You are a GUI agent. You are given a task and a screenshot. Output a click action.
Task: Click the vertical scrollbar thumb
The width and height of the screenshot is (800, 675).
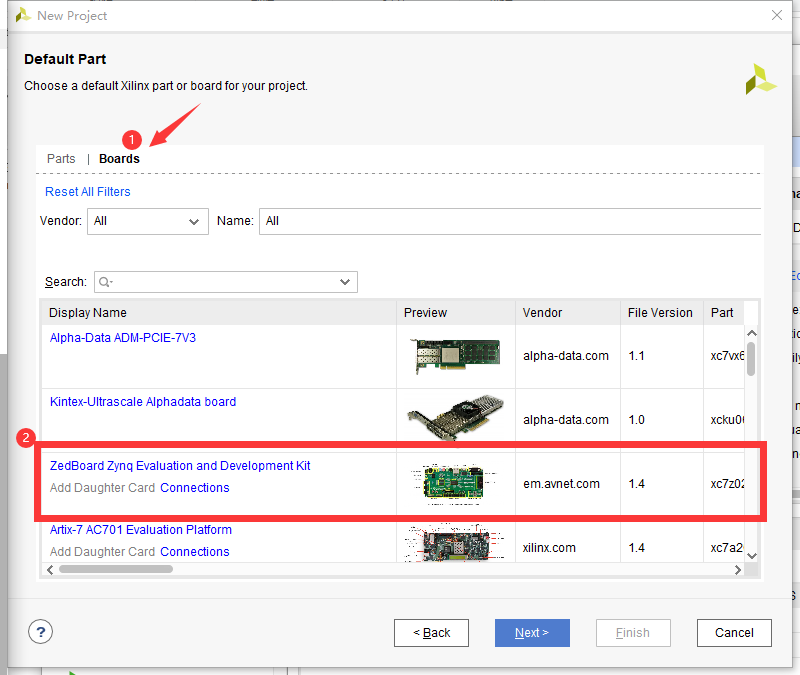(751, 359)
